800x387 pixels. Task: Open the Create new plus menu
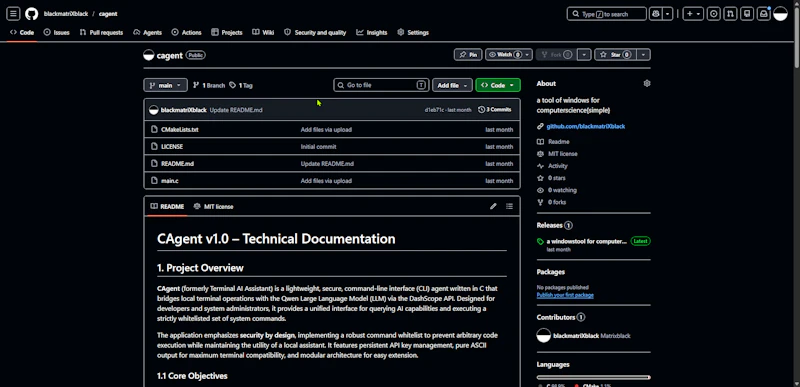tap(693, 14)
